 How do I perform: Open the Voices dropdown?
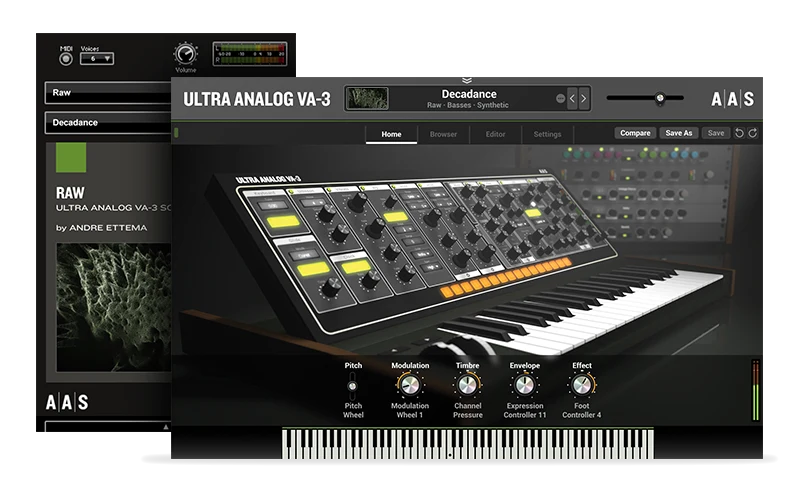click(97, 59)
